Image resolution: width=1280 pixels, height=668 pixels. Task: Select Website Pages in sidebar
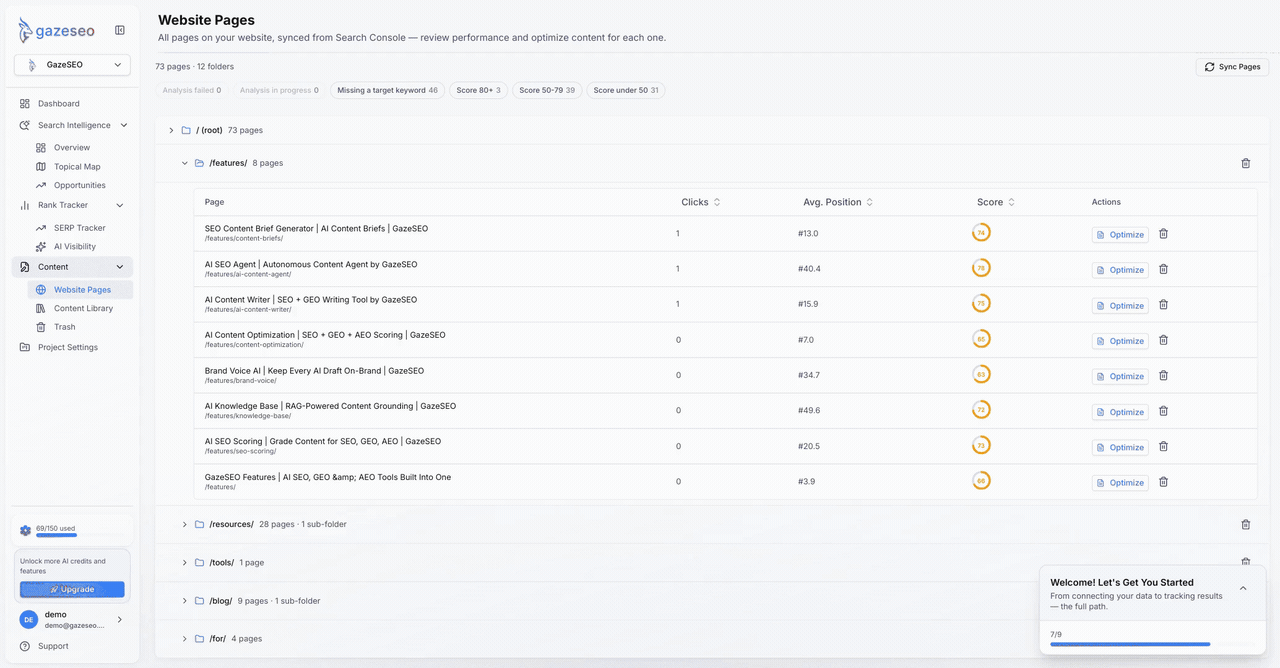click(x=80, y=290)
